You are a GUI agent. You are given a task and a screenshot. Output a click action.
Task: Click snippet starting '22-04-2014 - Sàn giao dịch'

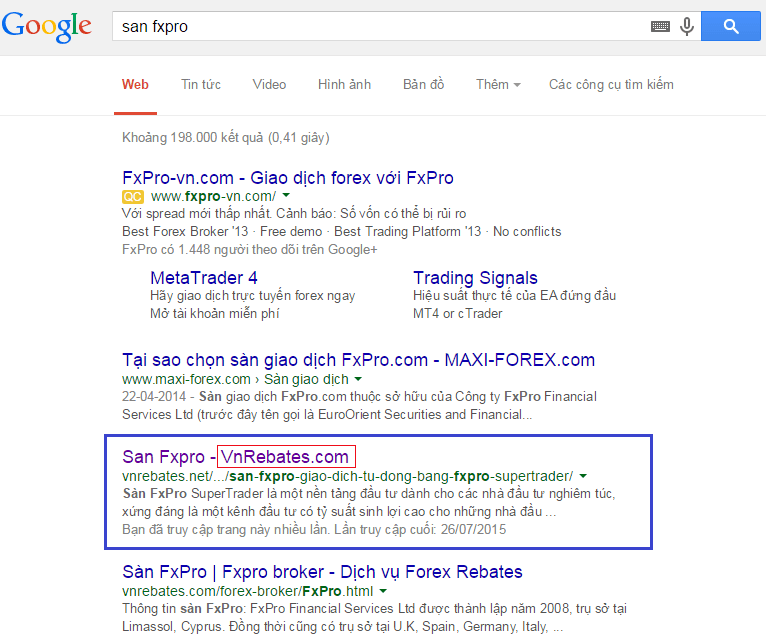[x=359, y=406]
